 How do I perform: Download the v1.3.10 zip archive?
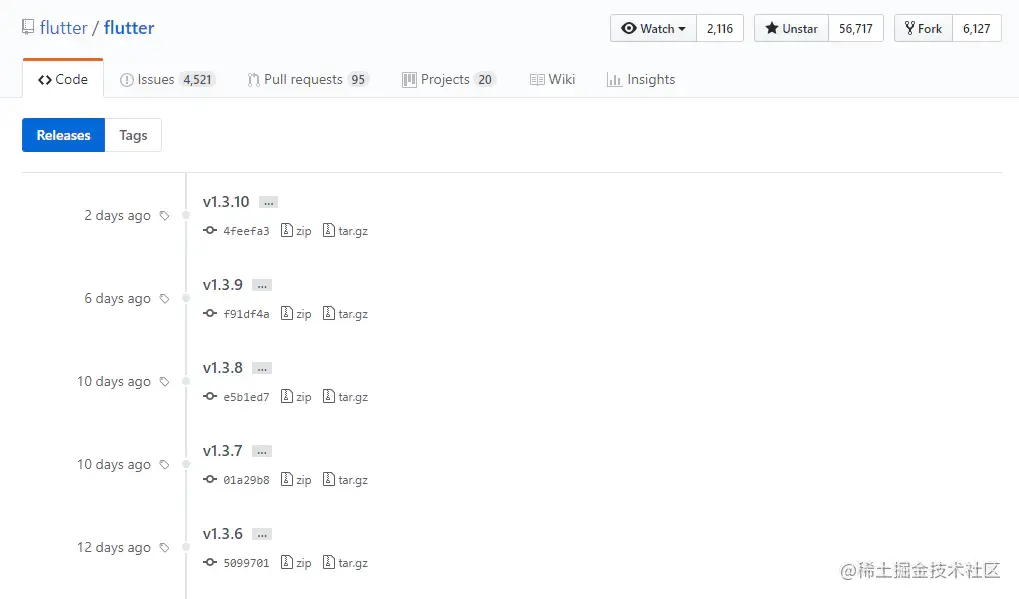point(296,231)
